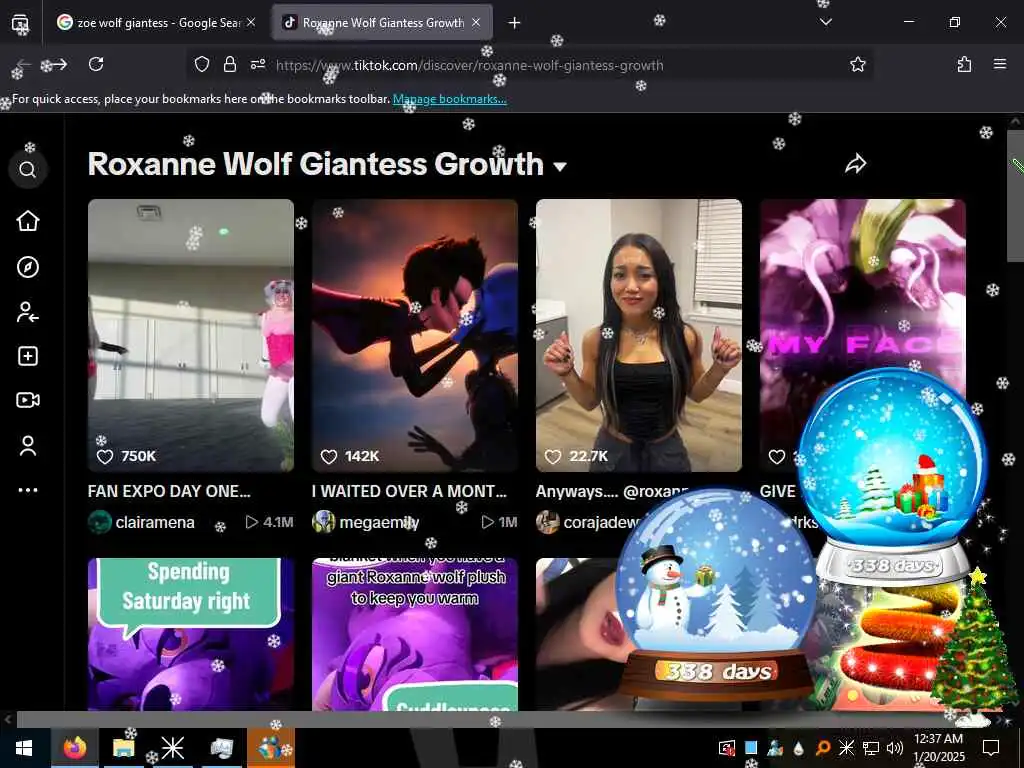Screen dimensions: 1024x768
Task: Open the More three-dots sidebar menu
Action: (x=27, y=490)
